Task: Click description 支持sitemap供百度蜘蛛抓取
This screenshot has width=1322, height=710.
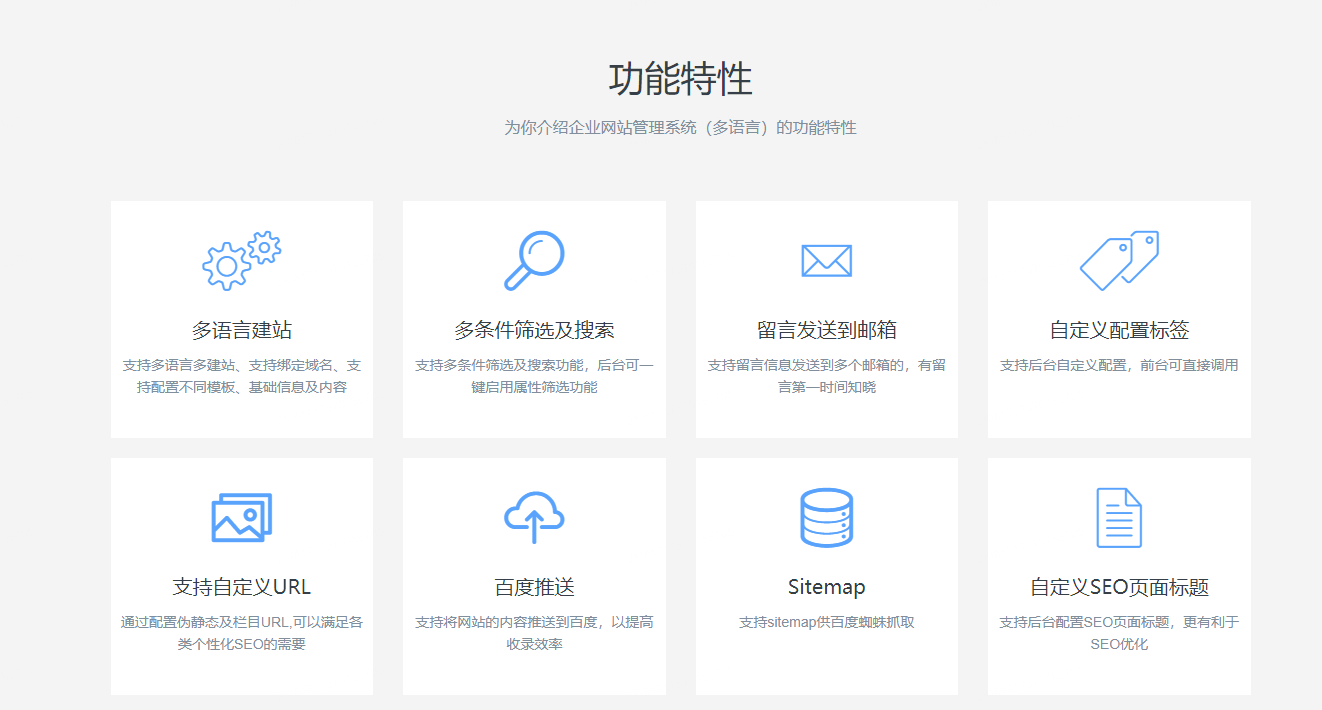Action: [x=826, y=622]
